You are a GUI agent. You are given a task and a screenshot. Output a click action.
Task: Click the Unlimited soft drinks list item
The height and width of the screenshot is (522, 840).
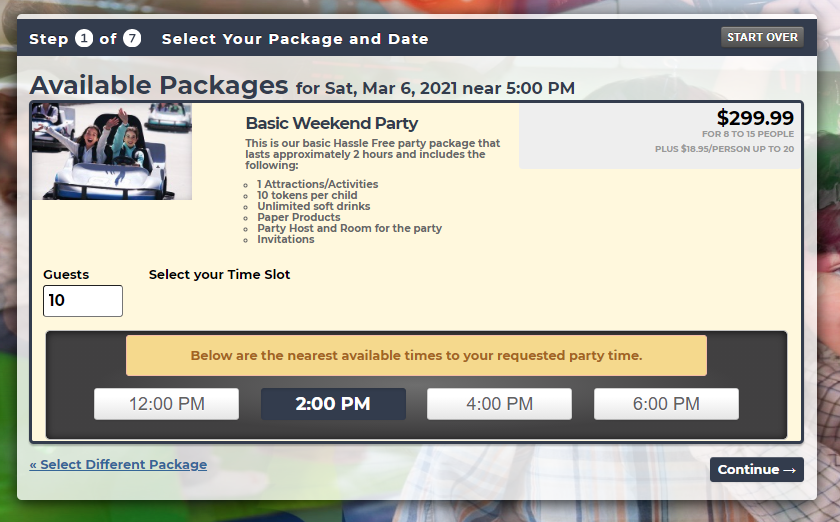coord(313,206)
